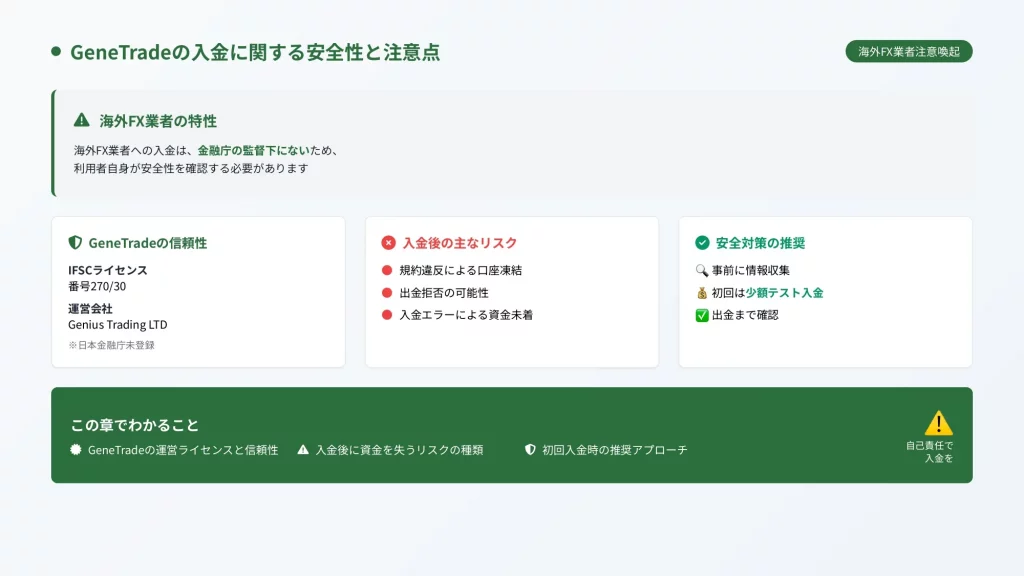Click the highlighted 少額テスト入金 text
1024x576 pixels.
pyautogui.click(x=784, y=293)
